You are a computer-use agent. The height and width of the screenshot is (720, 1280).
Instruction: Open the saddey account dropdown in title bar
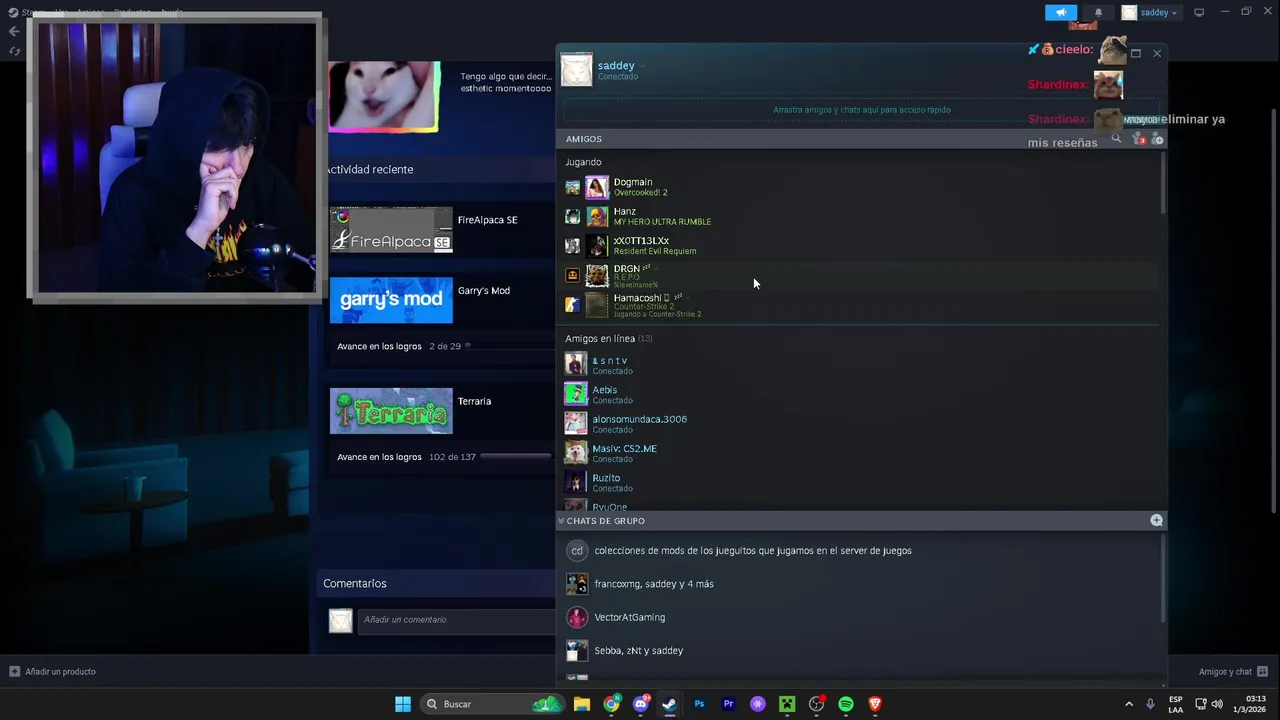click(x=1151, y=12)
